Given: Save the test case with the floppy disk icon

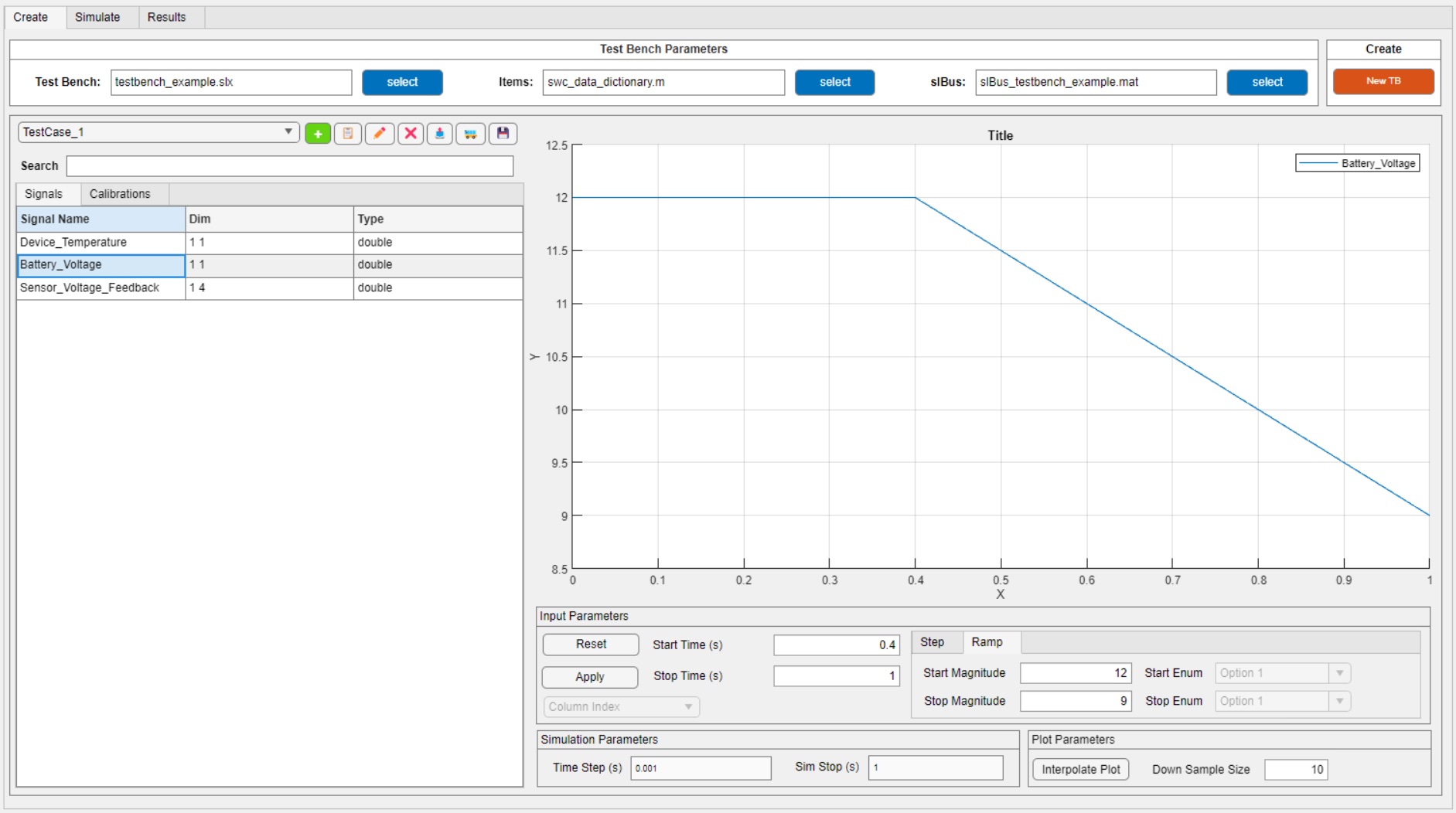Looking at the screenshot, I should pyautogui.click(x=503, y=133).
